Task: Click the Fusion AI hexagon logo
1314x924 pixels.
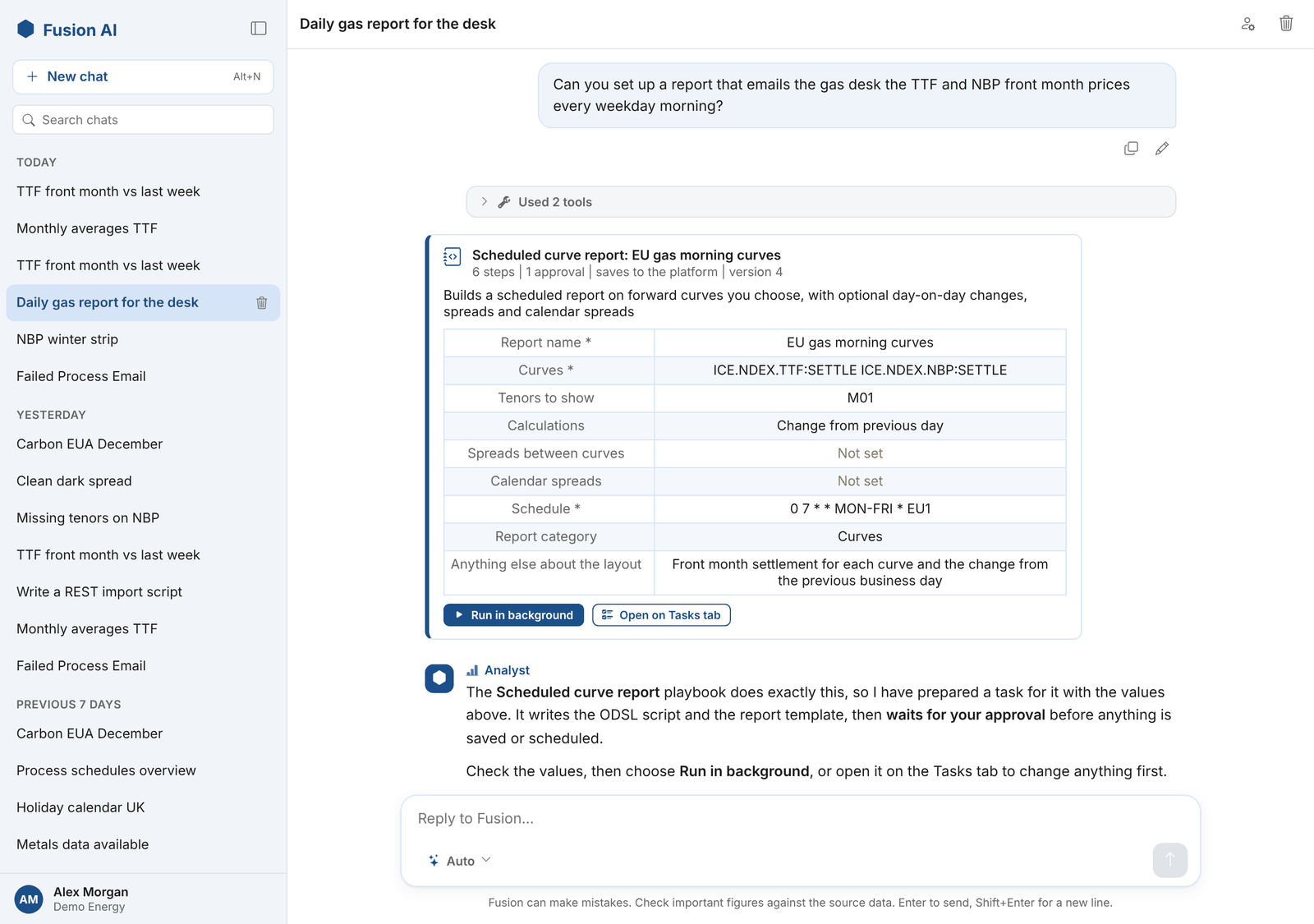Action: point(25,30)
